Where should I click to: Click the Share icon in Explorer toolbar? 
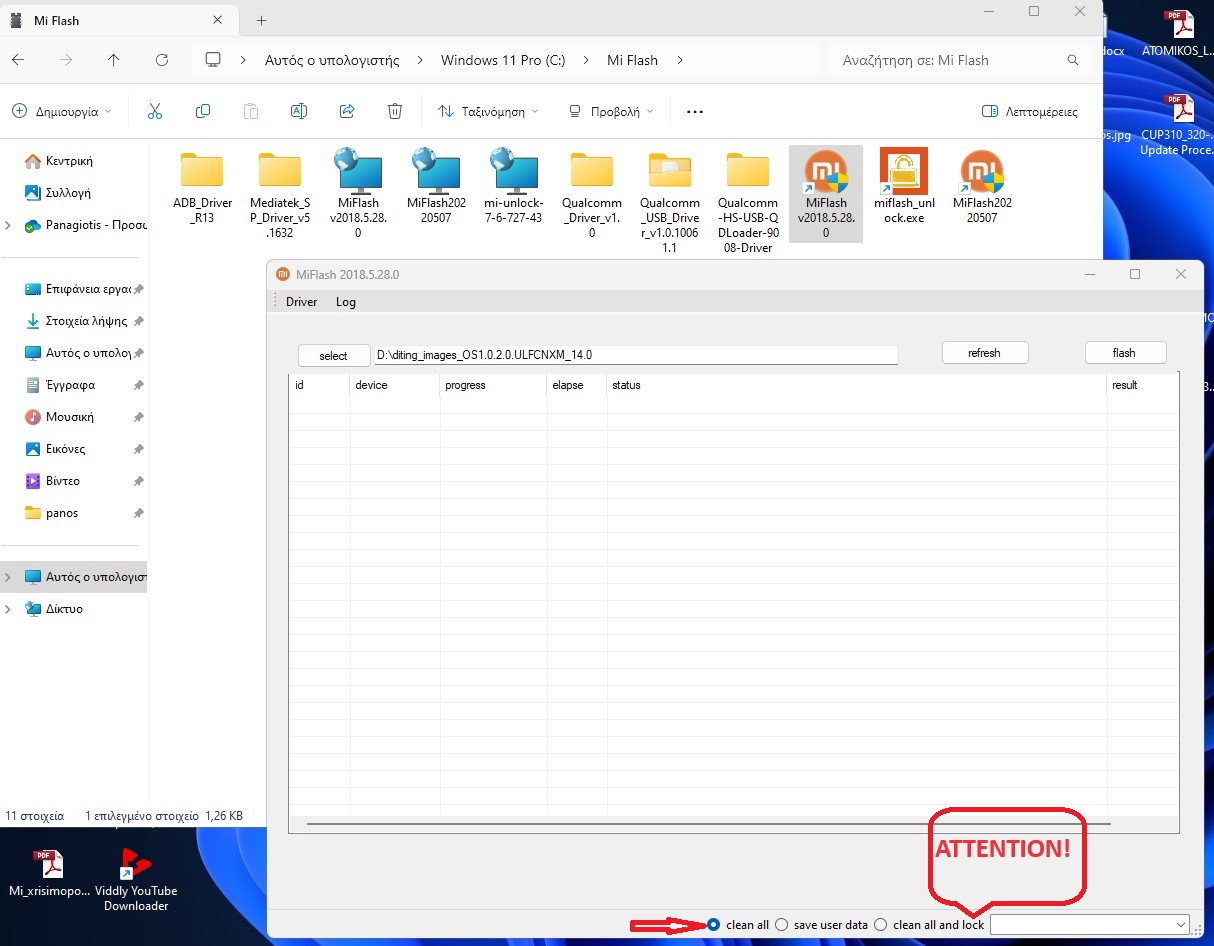[x=347, y=111]
